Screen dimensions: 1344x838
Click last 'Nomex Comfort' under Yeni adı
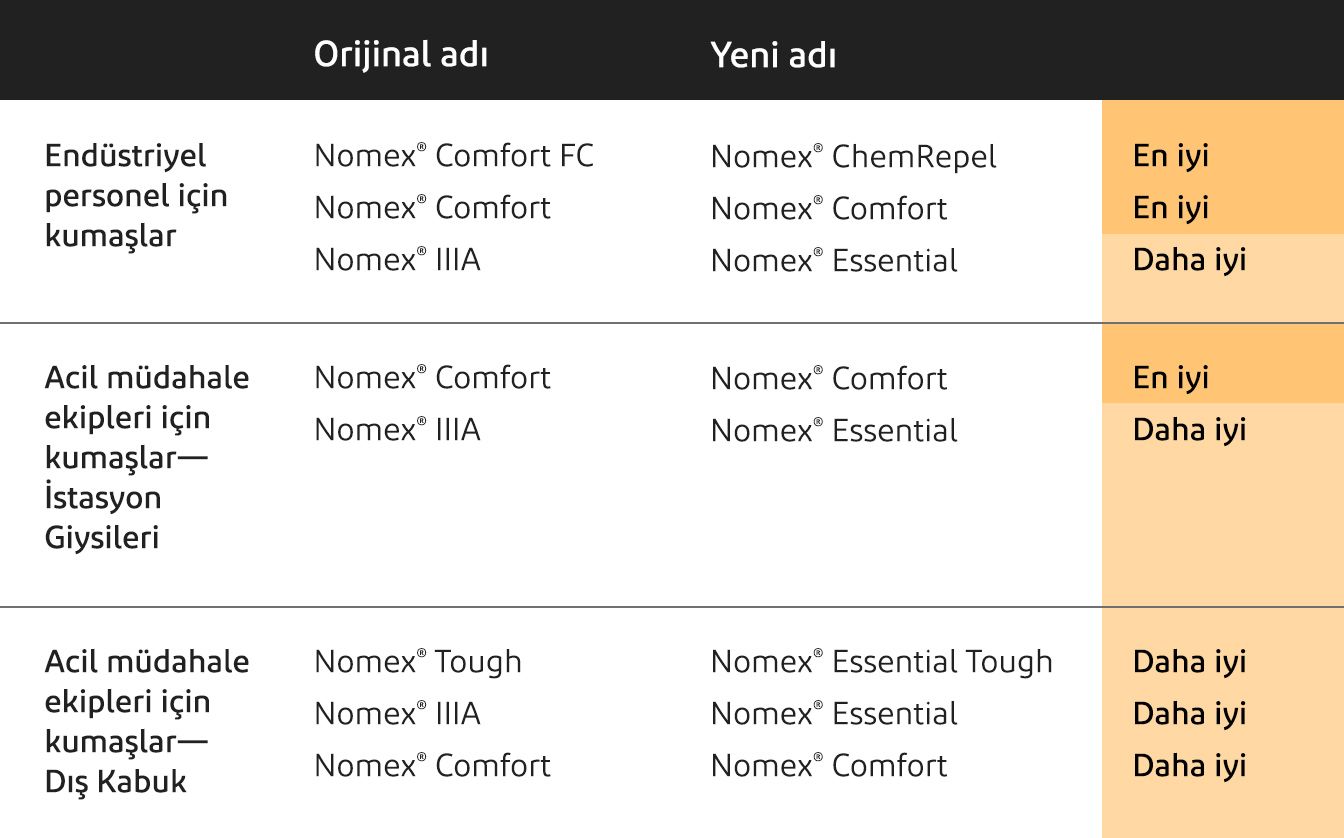tap(829, 766)
